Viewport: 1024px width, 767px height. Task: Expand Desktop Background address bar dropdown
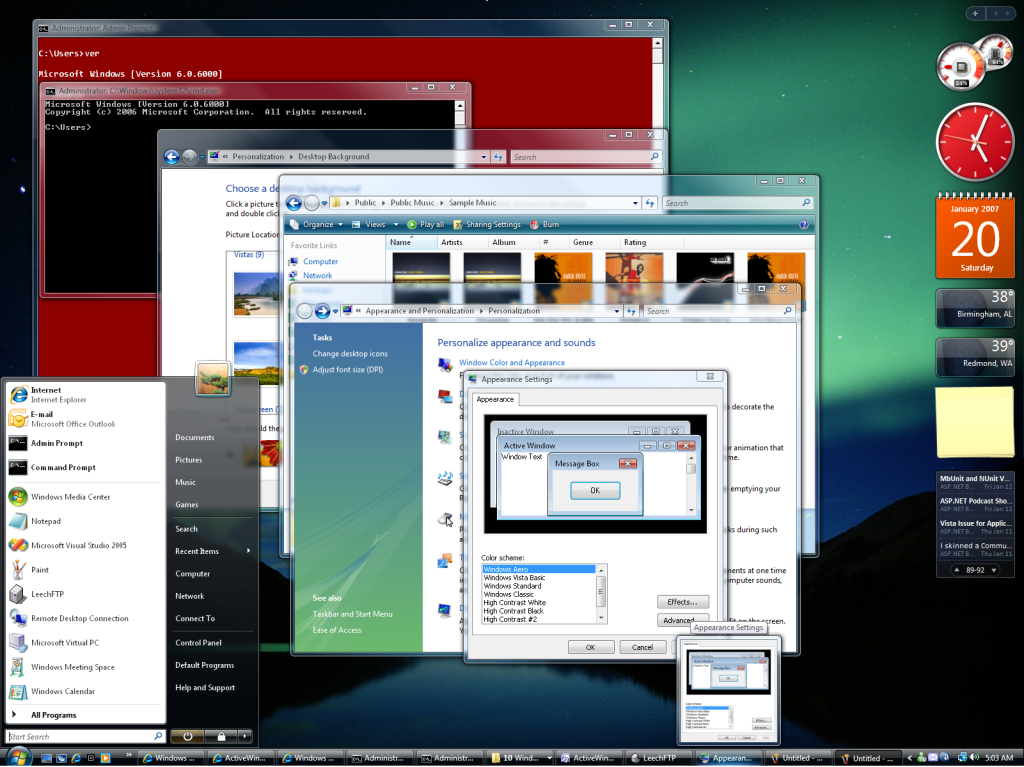483,157
